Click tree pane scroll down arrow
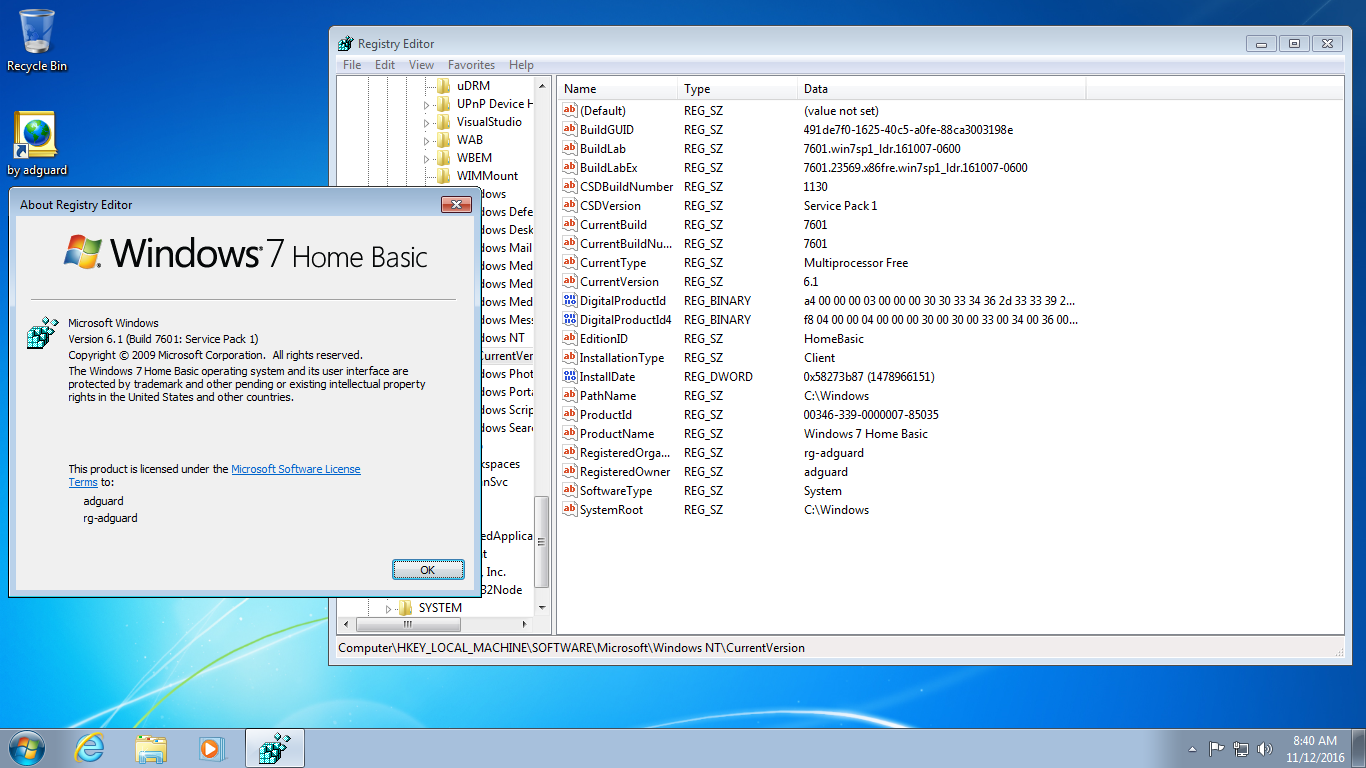 pyautogui.click(x=542, y=607)
